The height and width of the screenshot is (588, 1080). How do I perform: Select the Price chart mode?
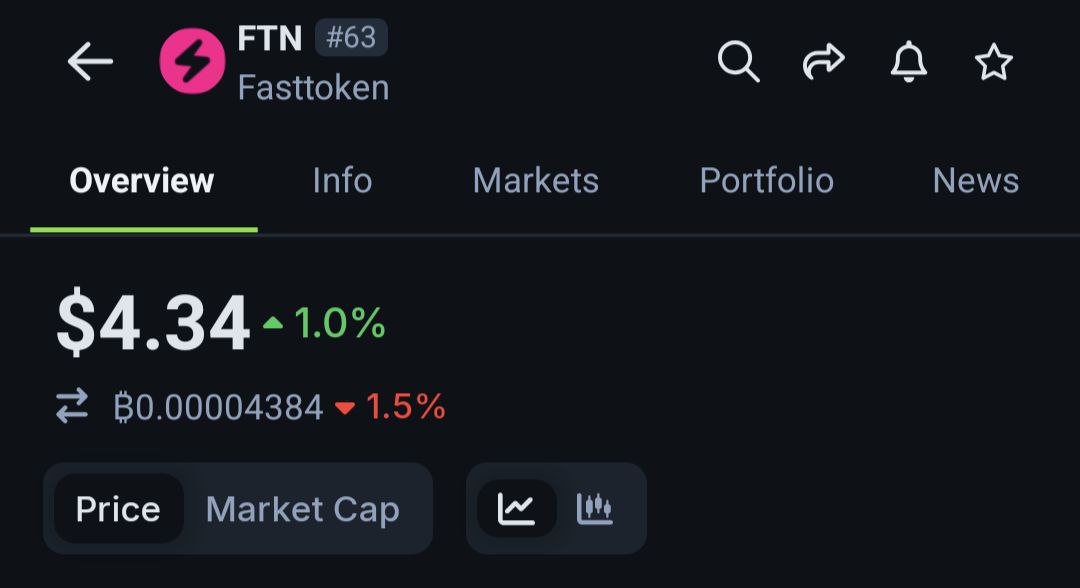click(x=118, y=509)
